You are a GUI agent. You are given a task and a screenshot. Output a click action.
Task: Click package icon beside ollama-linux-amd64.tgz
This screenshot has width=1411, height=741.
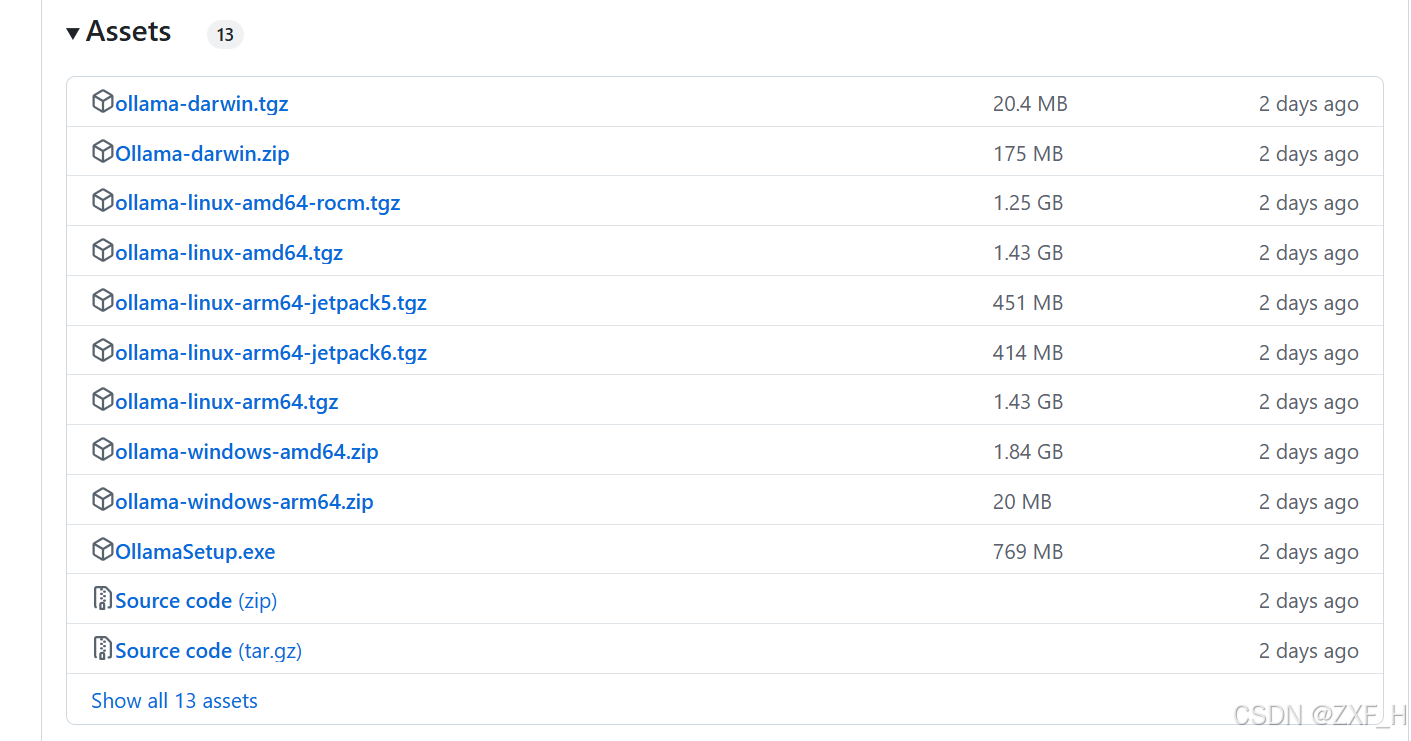coord(102,251)
